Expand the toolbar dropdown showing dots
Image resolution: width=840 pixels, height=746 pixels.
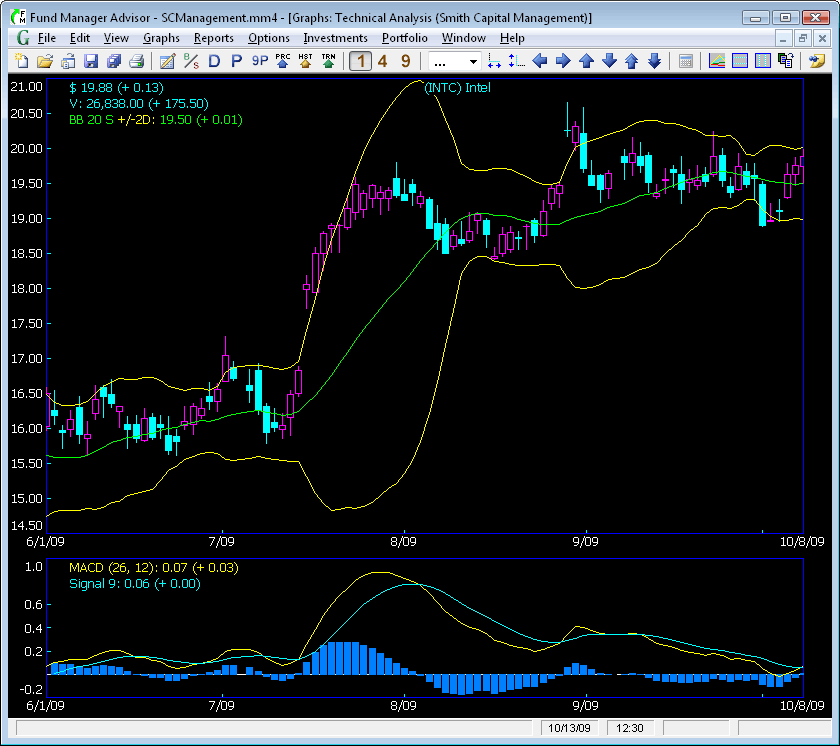click(454, 62)
